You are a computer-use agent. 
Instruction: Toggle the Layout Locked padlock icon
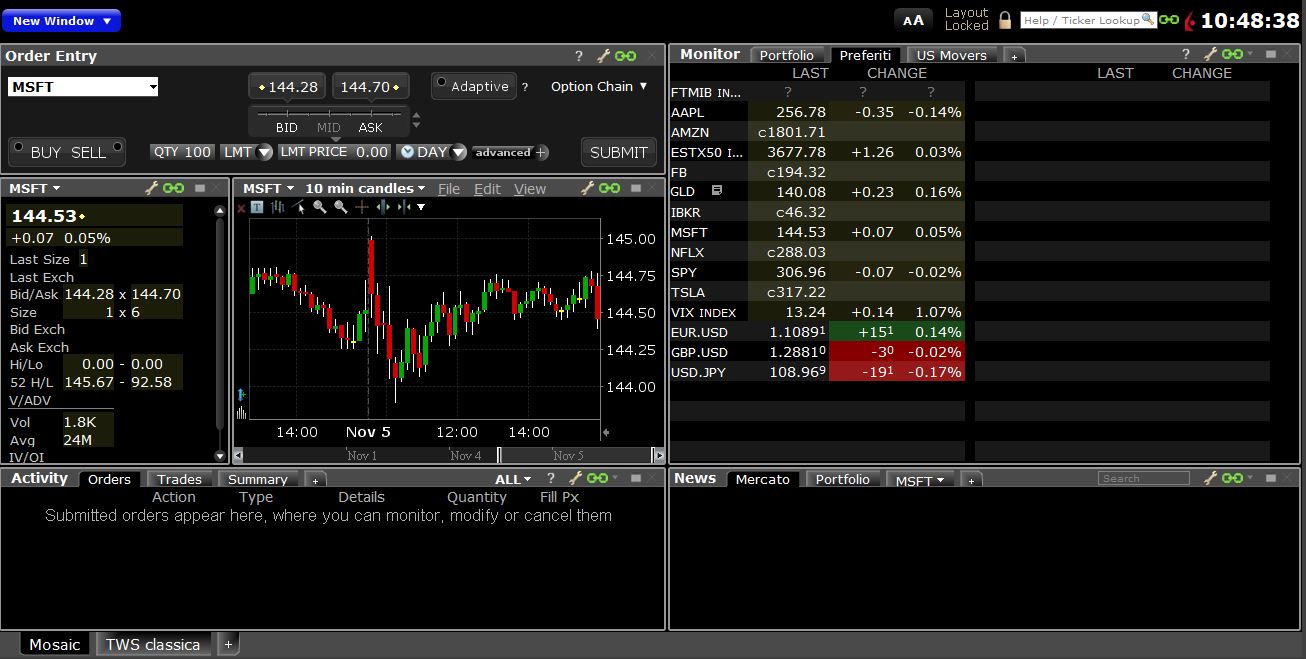pos(1005,20)
